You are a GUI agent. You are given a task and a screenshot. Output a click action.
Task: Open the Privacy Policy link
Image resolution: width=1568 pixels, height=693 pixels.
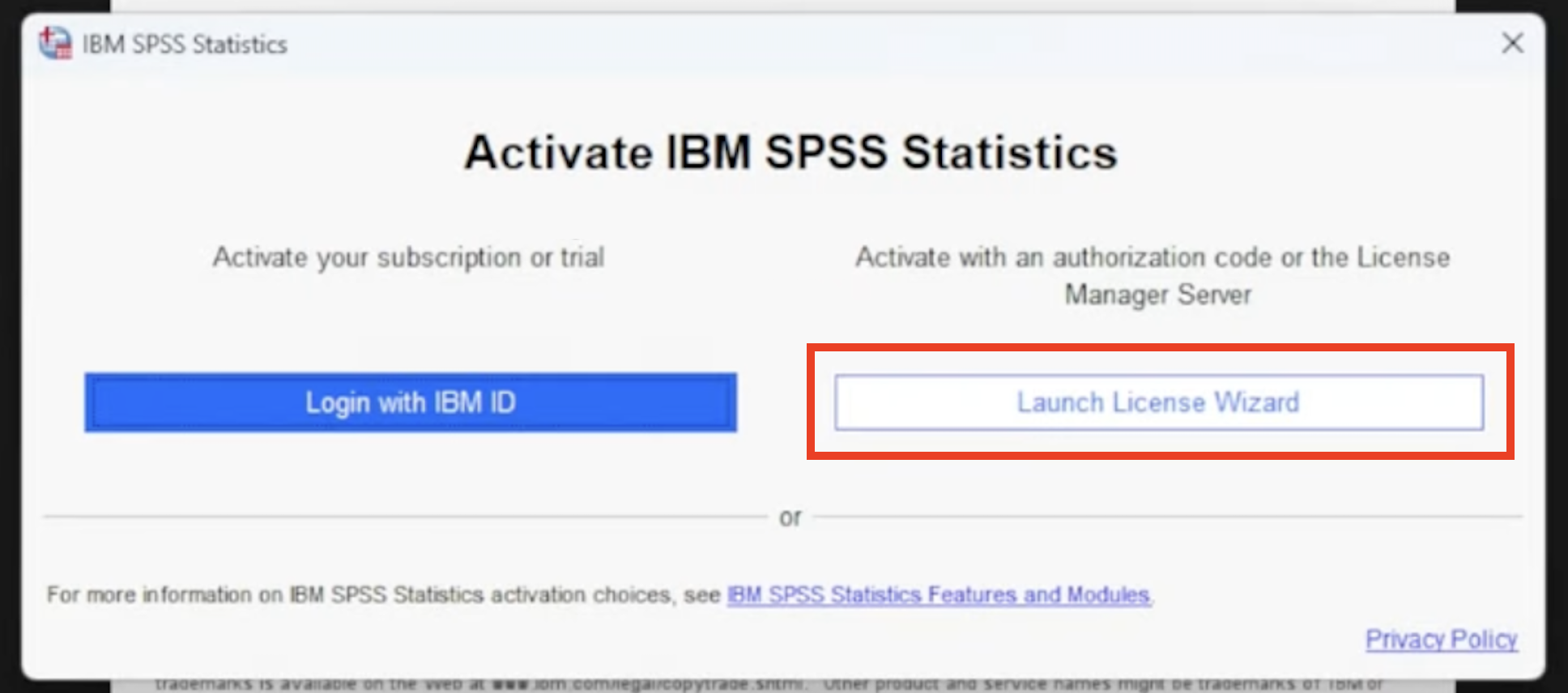1441,639
